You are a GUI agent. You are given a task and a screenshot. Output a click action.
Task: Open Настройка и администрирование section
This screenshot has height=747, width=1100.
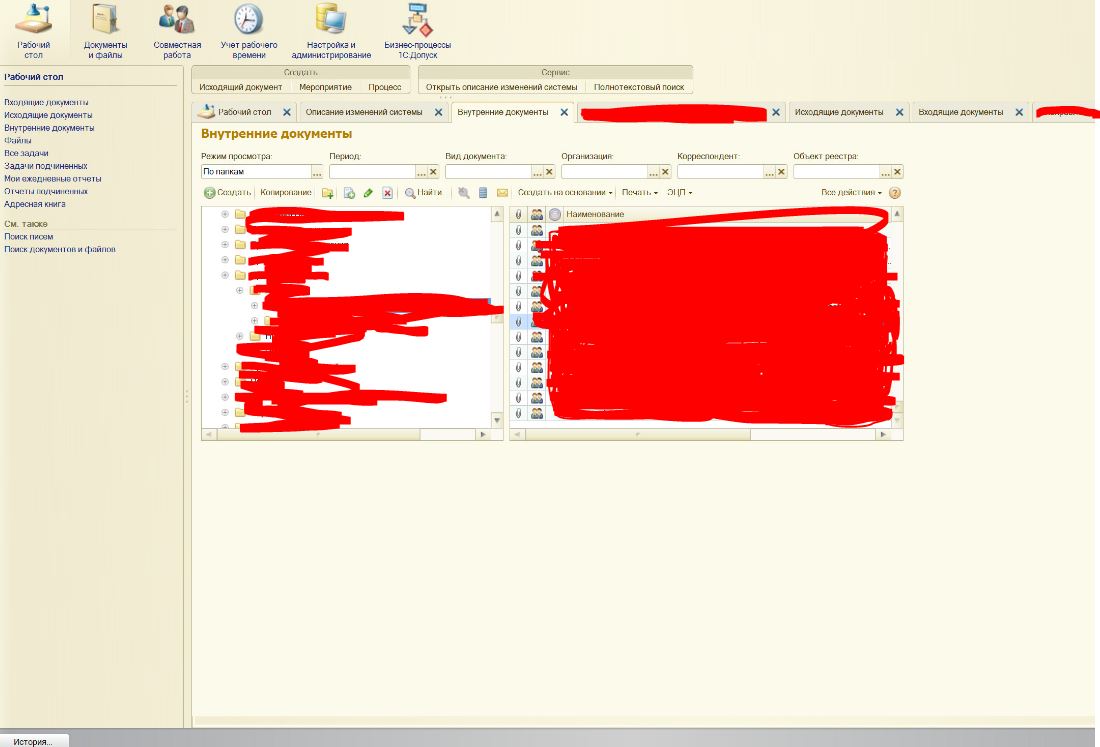331,31
